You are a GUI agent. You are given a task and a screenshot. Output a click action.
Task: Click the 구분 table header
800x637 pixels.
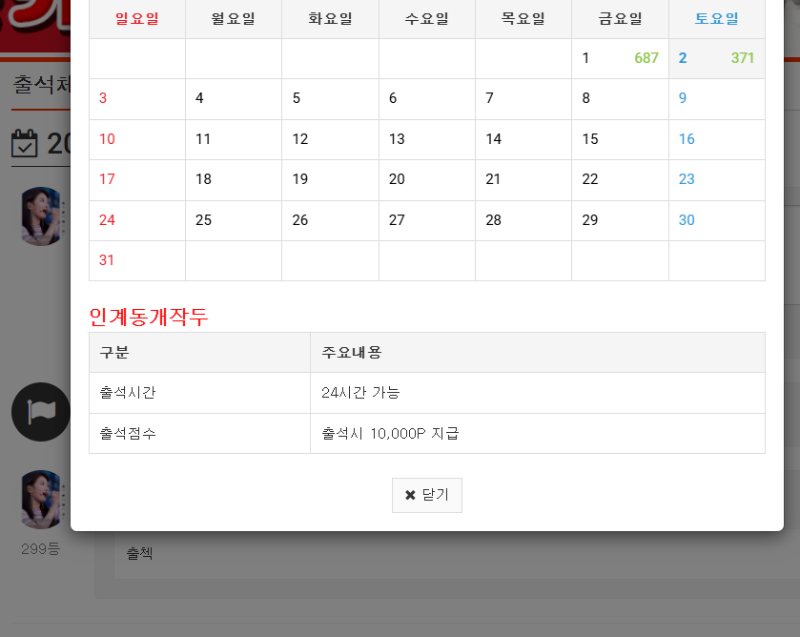[x=200, y=352]
